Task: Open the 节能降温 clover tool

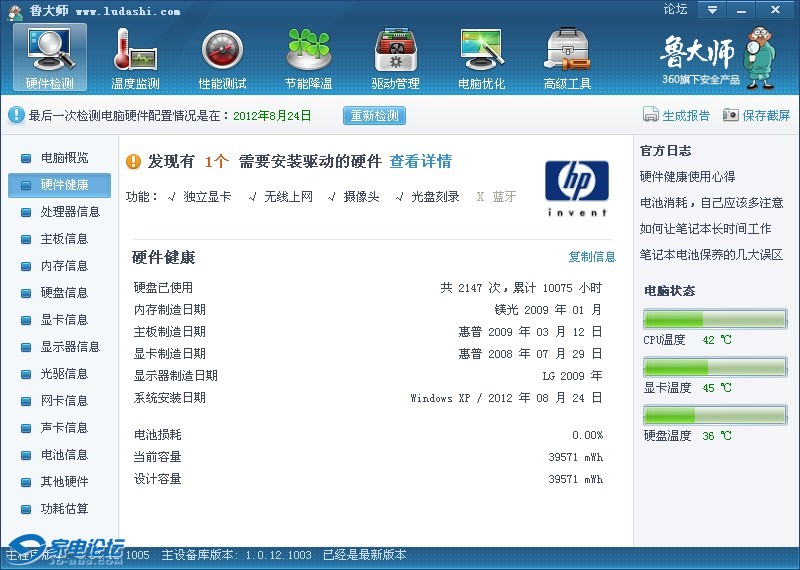Action: pos(309,58)
